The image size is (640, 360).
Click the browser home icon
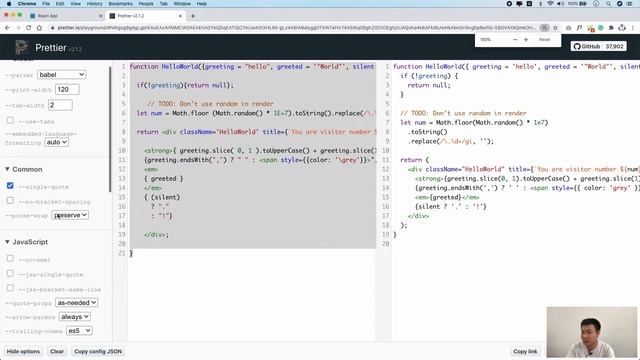(39, 28)
